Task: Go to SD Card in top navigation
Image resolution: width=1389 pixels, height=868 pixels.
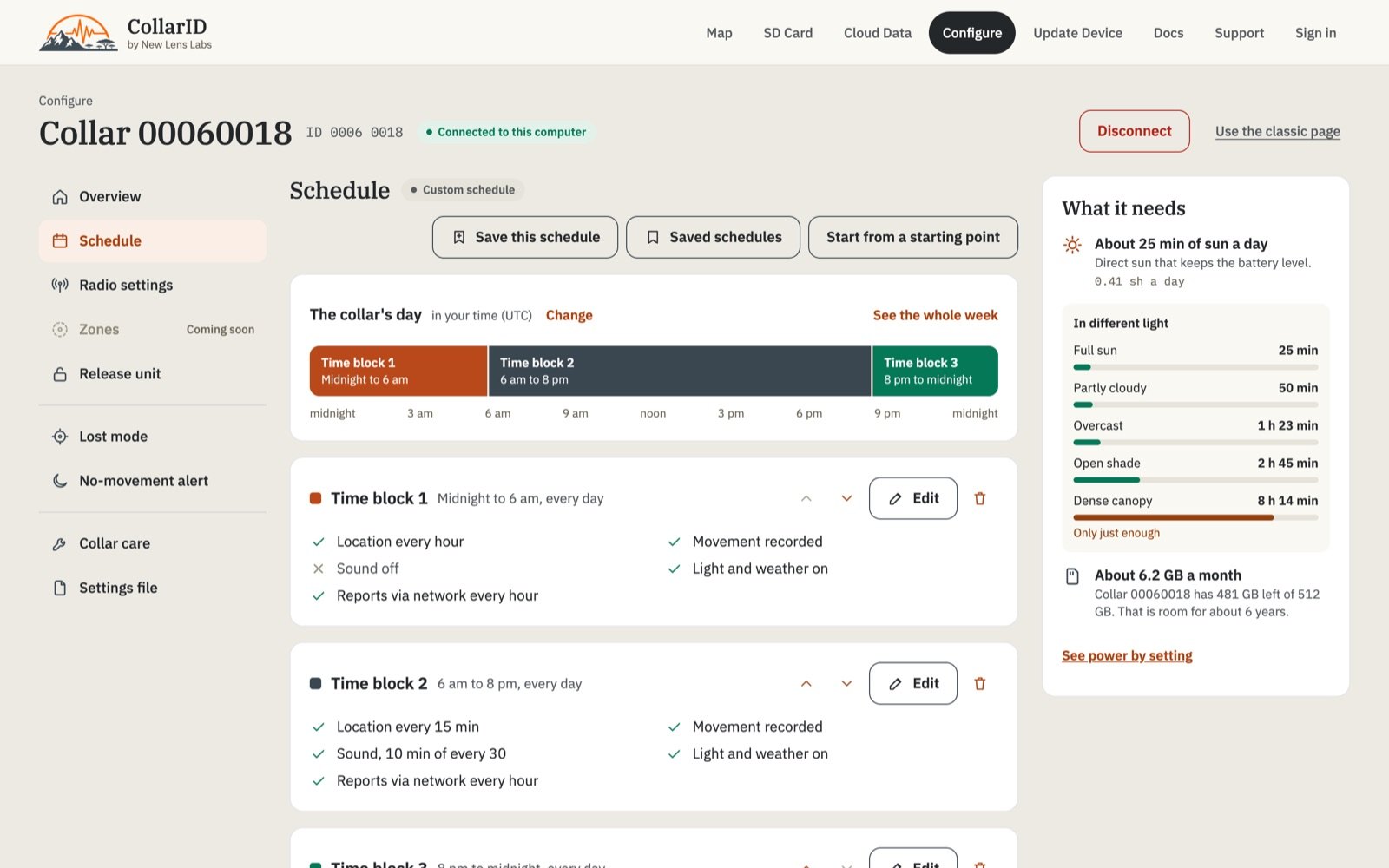Action: click(x=788, y=33)
